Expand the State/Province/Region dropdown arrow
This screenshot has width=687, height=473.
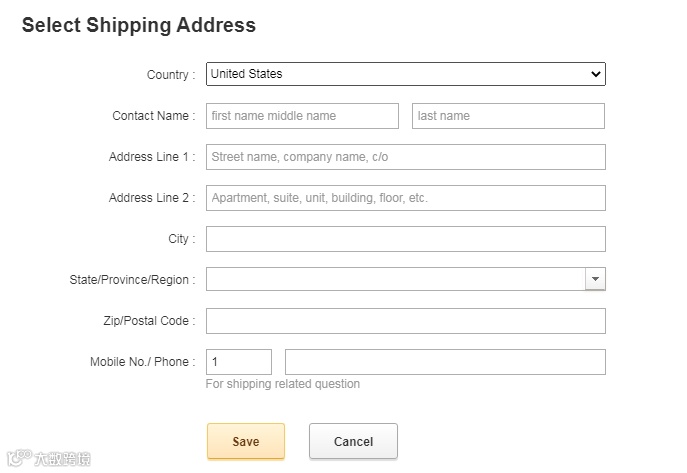tap(595, 279)
